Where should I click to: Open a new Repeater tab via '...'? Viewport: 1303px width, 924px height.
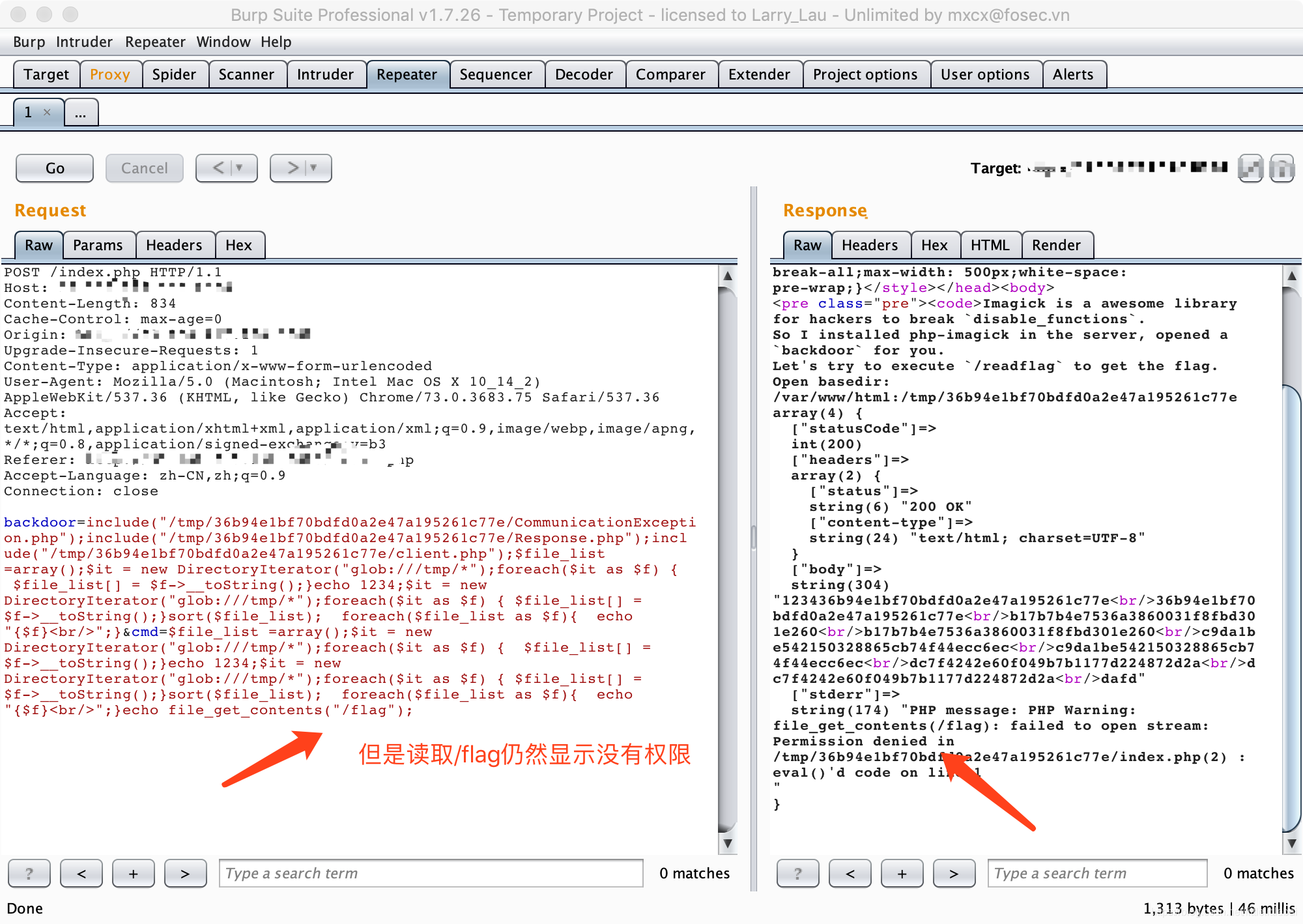tap(81, 113)
